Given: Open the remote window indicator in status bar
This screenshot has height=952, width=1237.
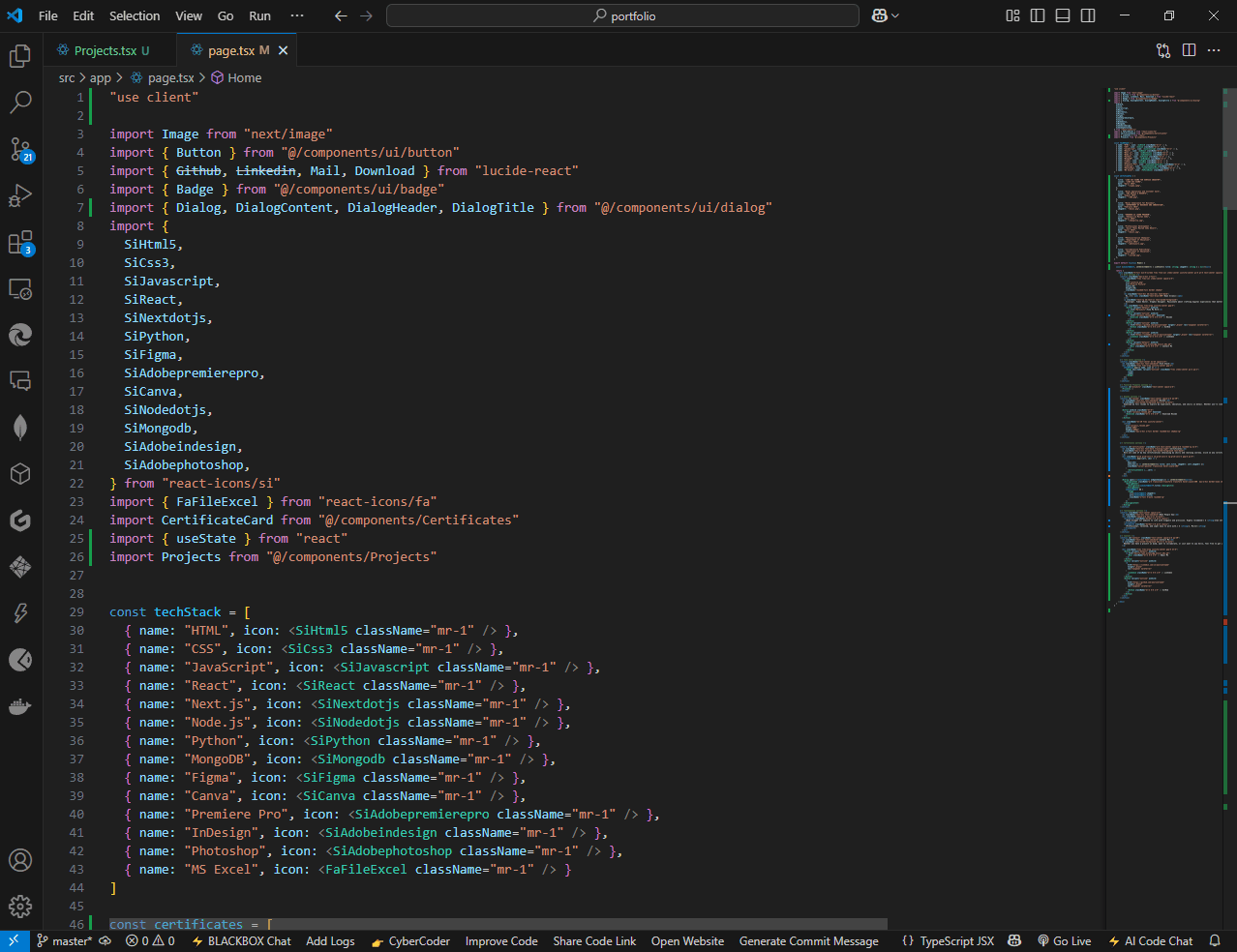Looking at the screenshot, I should (x=15, y=941).
